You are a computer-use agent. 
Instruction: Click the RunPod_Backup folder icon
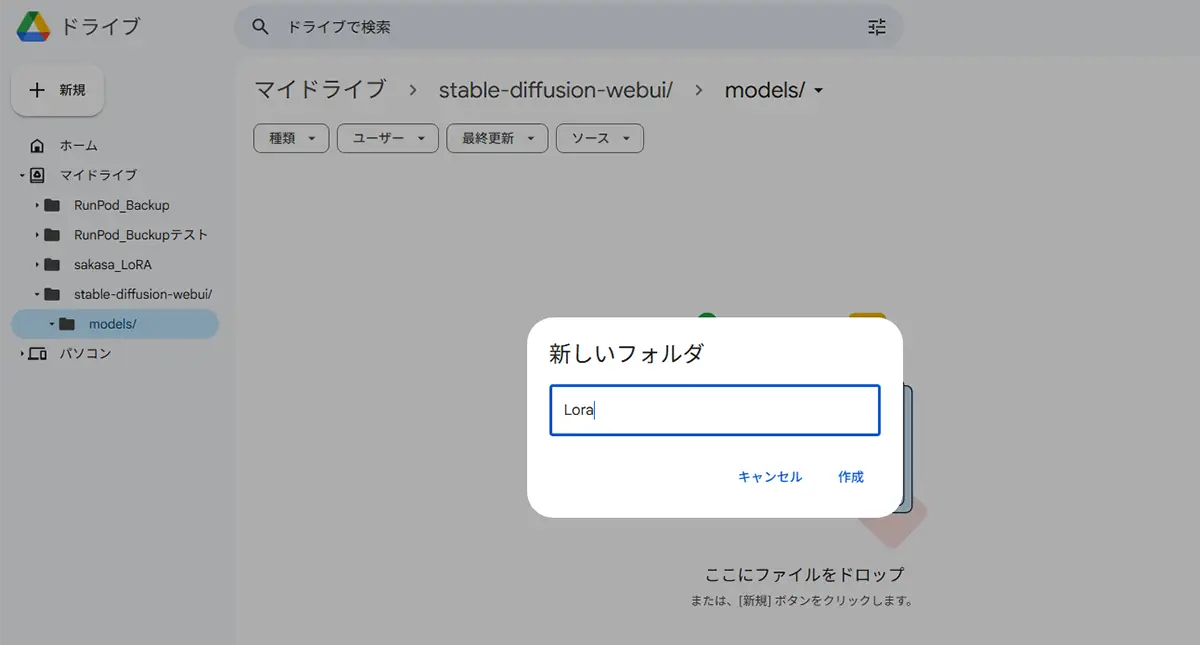pos(52,205)
